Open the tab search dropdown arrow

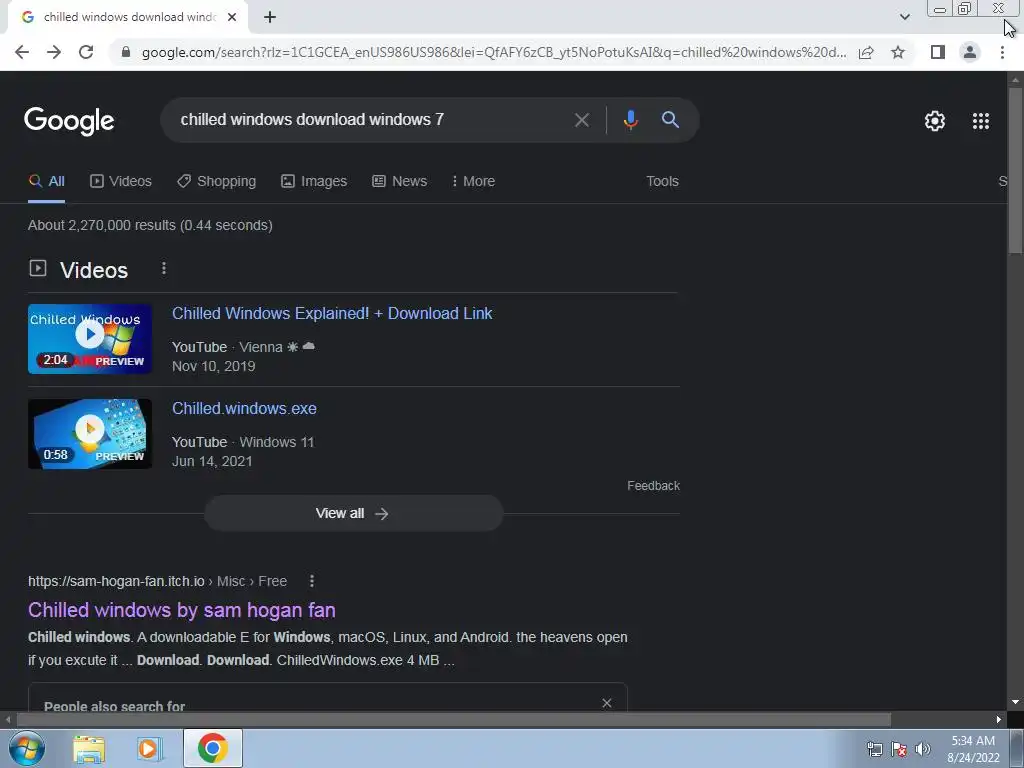[904, 17]
